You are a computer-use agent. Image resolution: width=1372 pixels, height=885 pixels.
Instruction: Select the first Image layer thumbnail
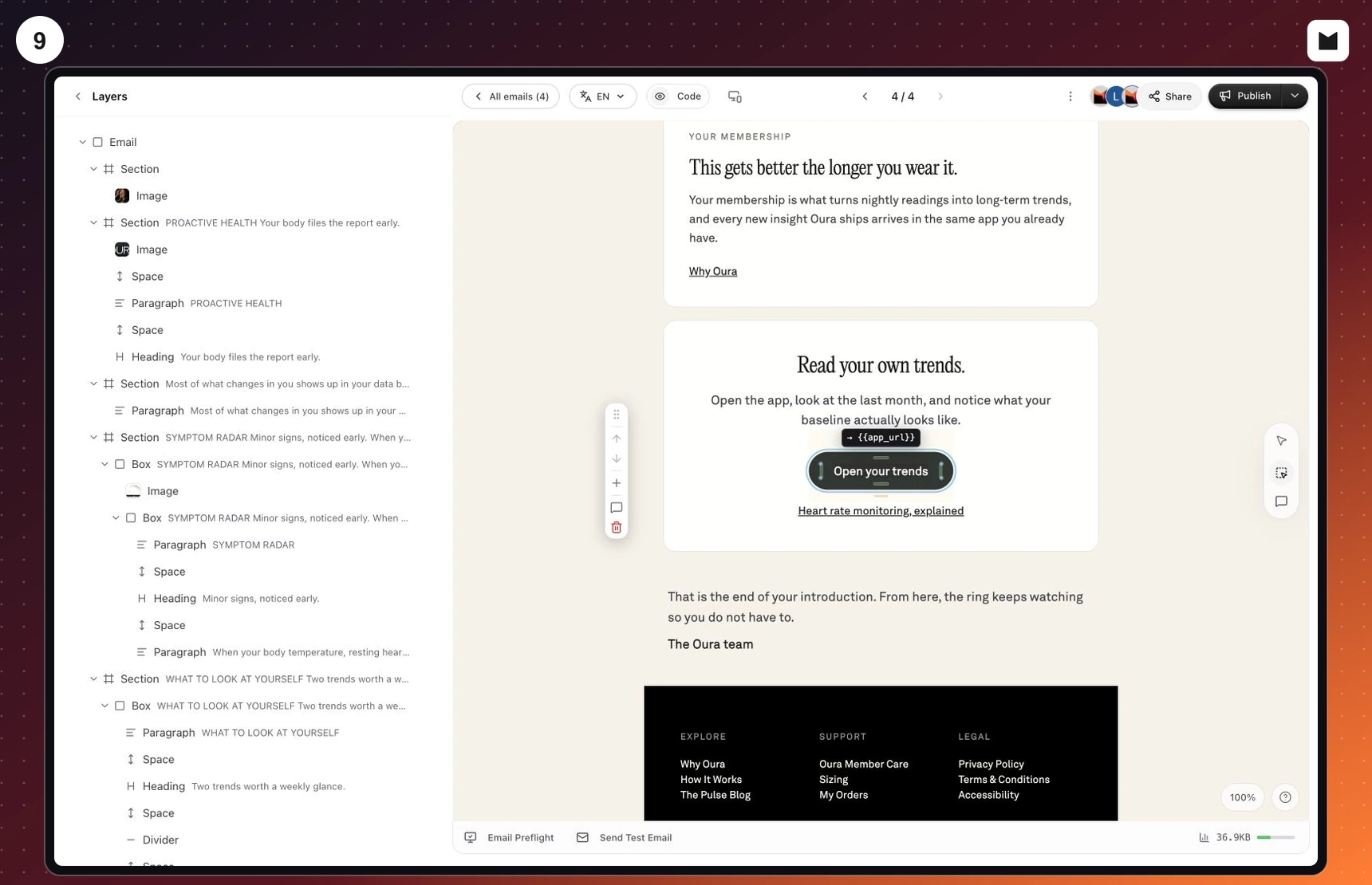[122, 196]
